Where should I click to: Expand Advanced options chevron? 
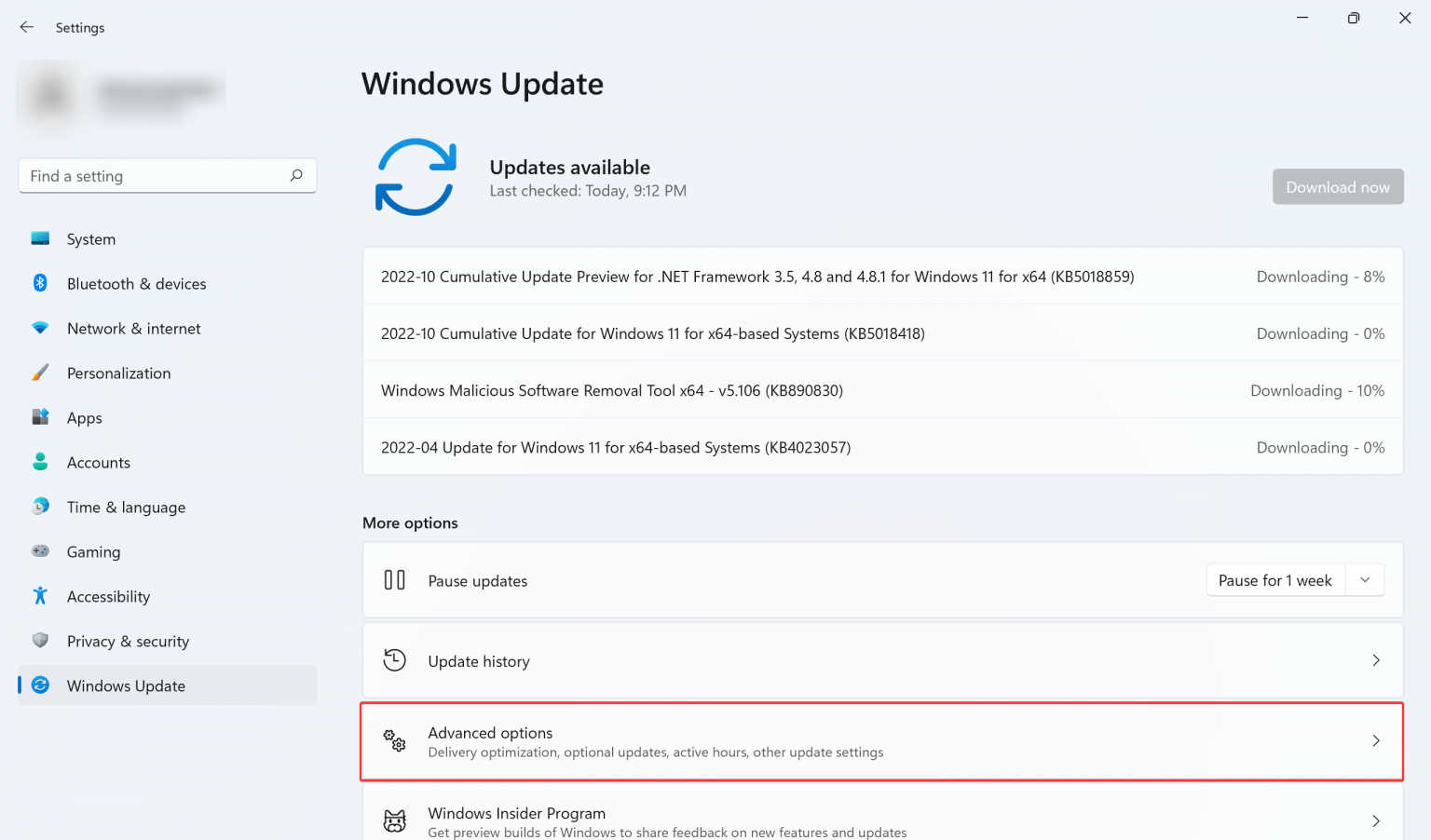[1376, 740]
